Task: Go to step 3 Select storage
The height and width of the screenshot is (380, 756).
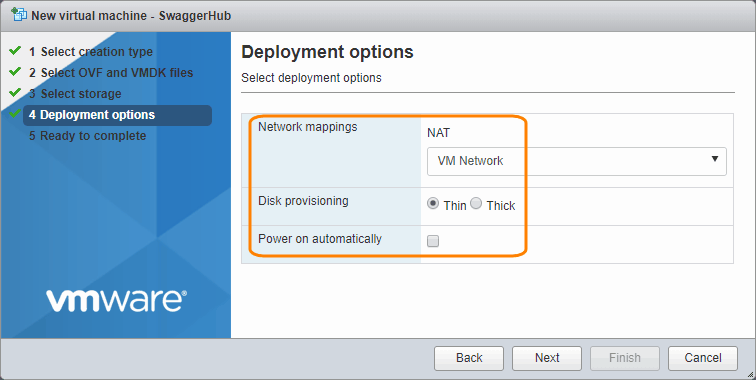Action: [x=75, y=94]
